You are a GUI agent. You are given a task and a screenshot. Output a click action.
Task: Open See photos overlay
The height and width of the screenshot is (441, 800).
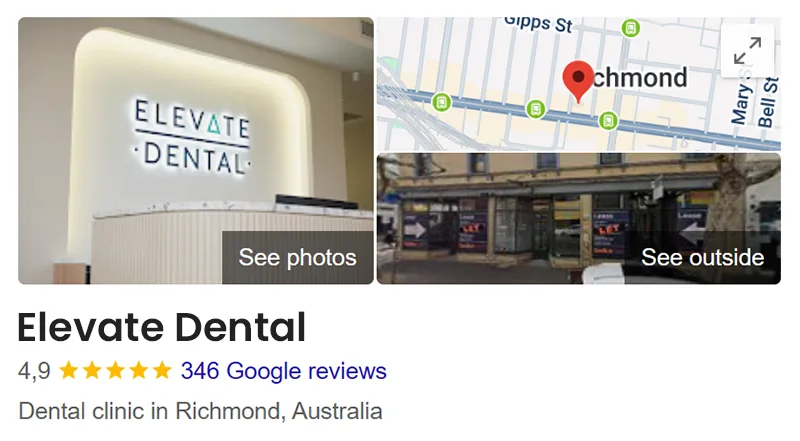pos(297,257)
